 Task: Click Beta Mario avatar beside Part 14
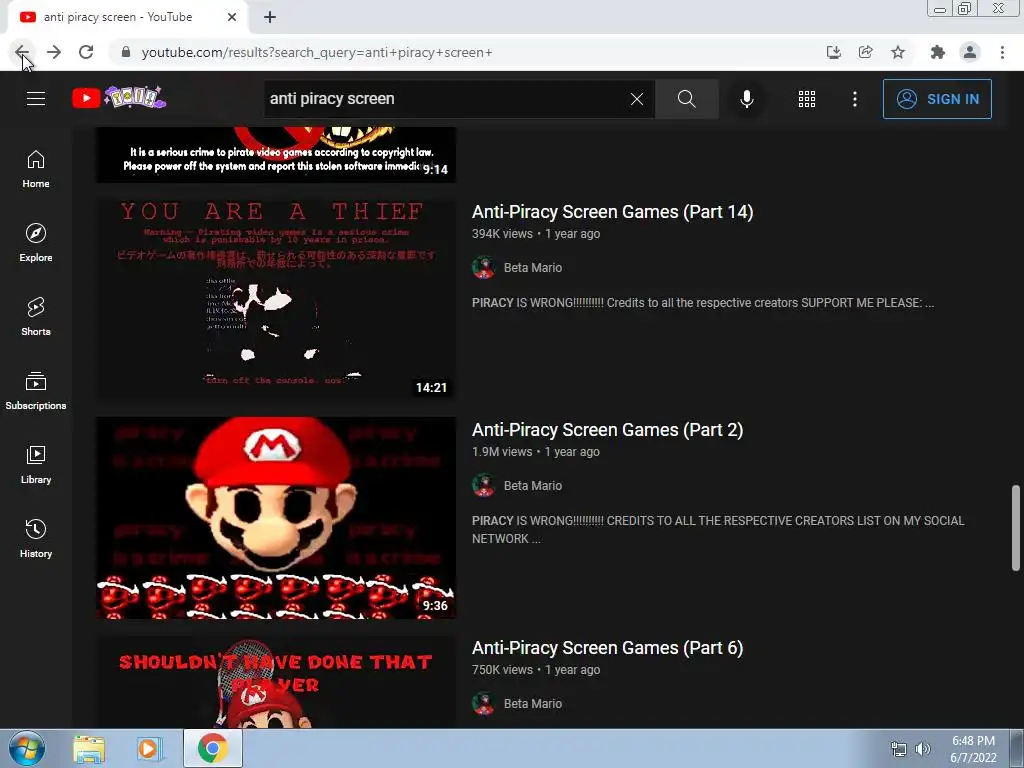[x=483, y=268]
